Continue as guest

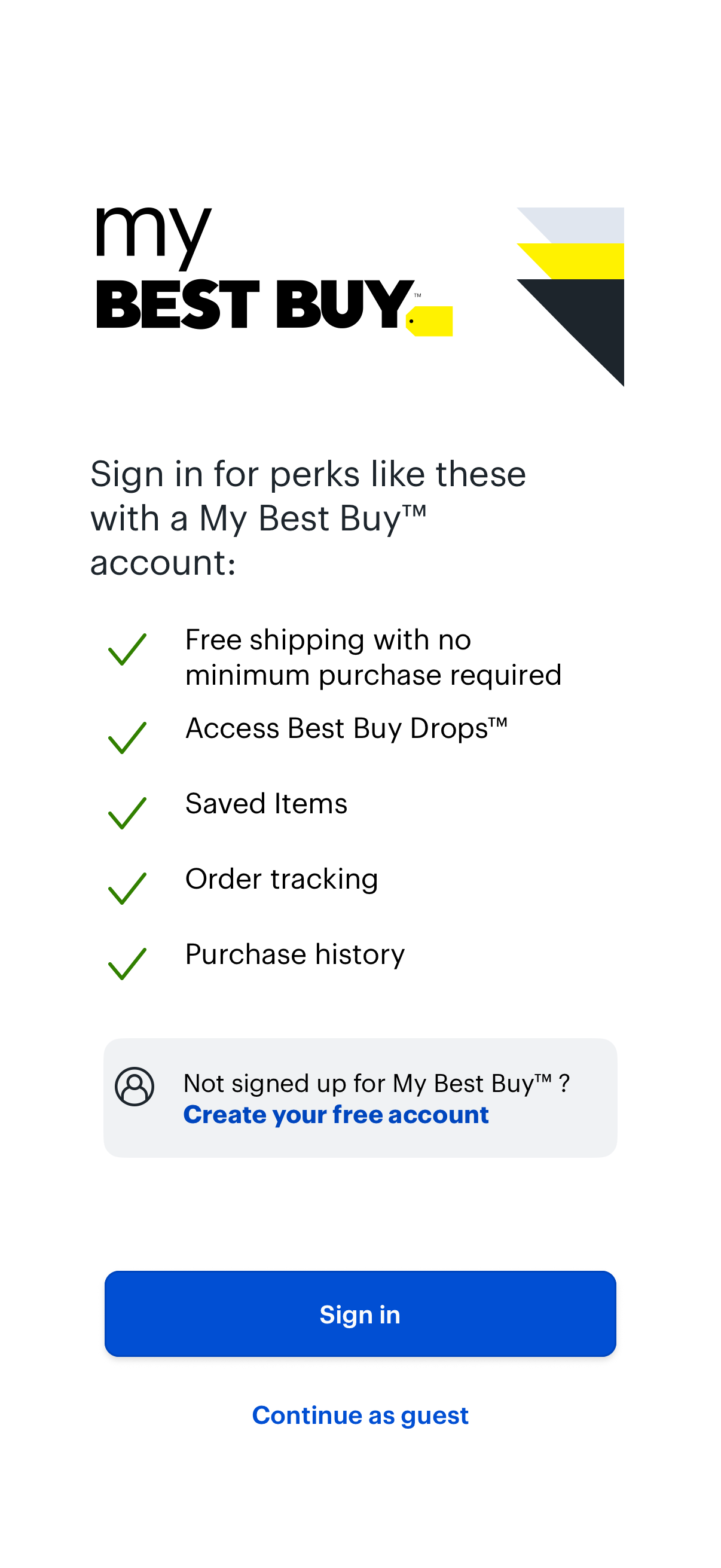(360, 1416)
